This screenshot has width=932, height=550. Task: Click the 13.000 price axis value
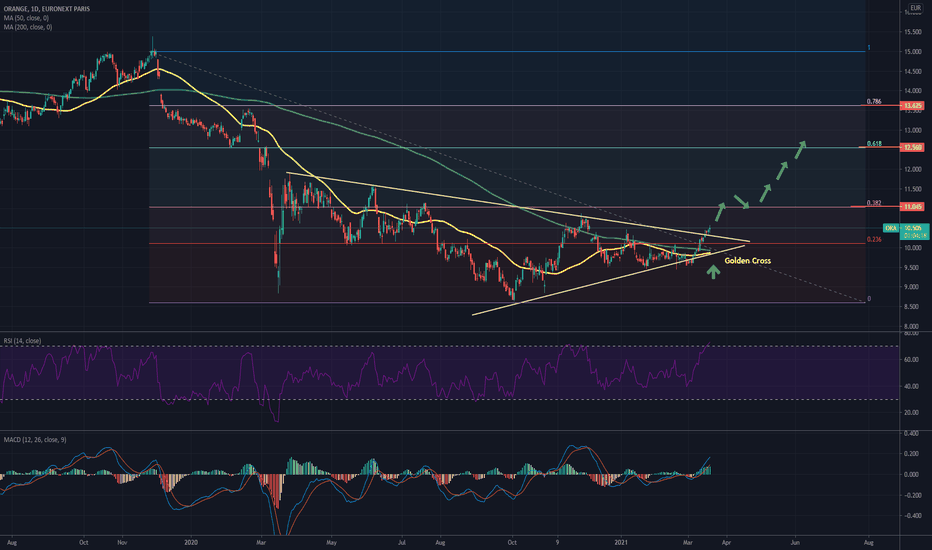pos(913,130)
